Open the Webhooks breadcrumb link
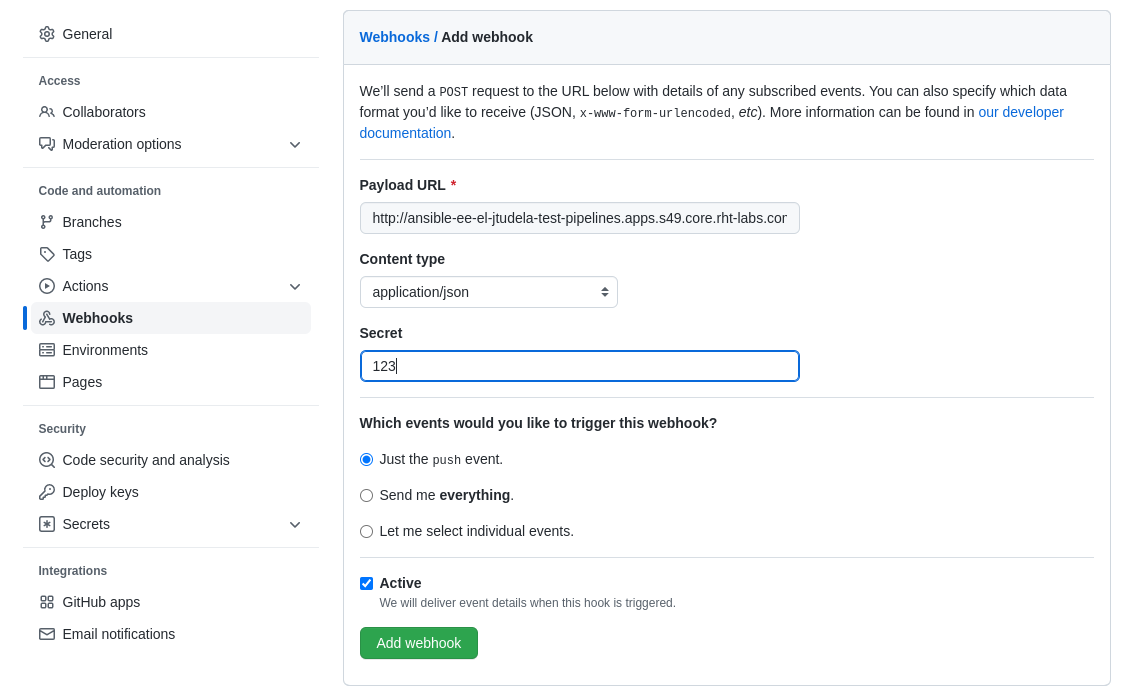This screenshot has height=700, width=1125. pyautogui.click(x=394, y=36)
